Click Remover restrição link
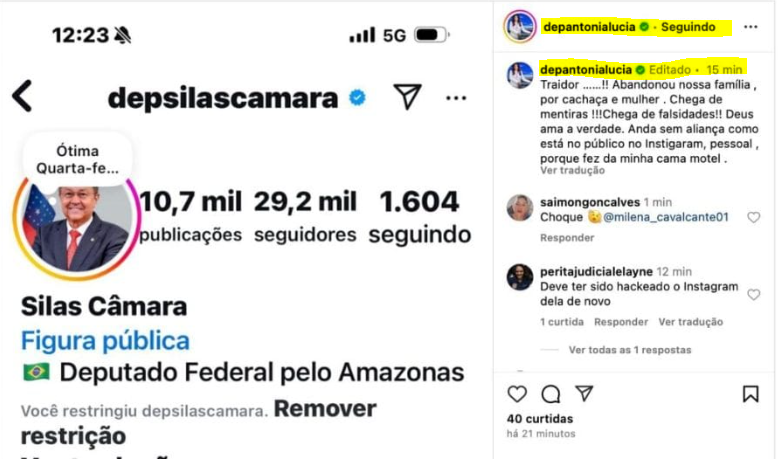Screen dimensions: 778x462 (198, 422)
